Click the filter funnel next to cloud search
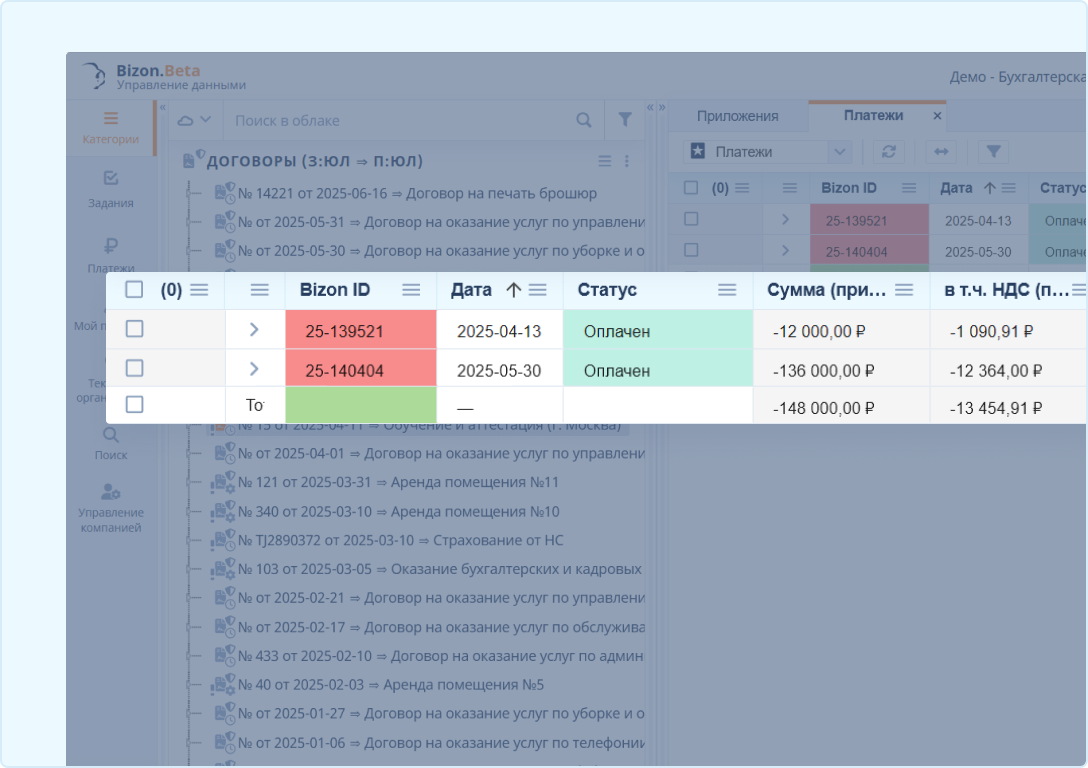 [625, 120]
